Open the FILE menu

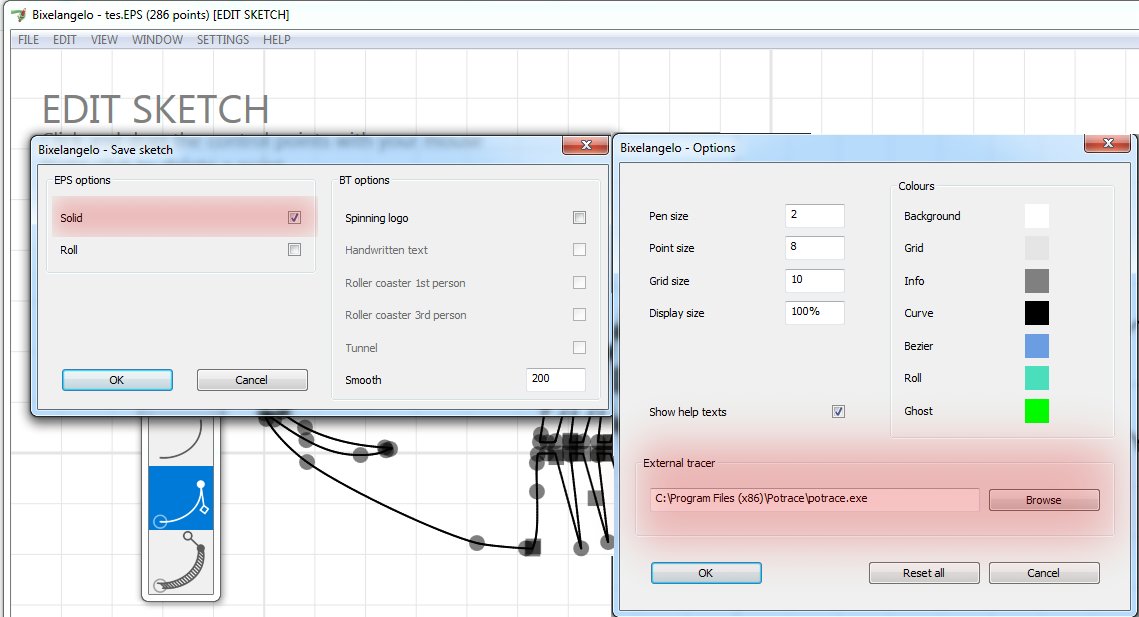point(28,40)
